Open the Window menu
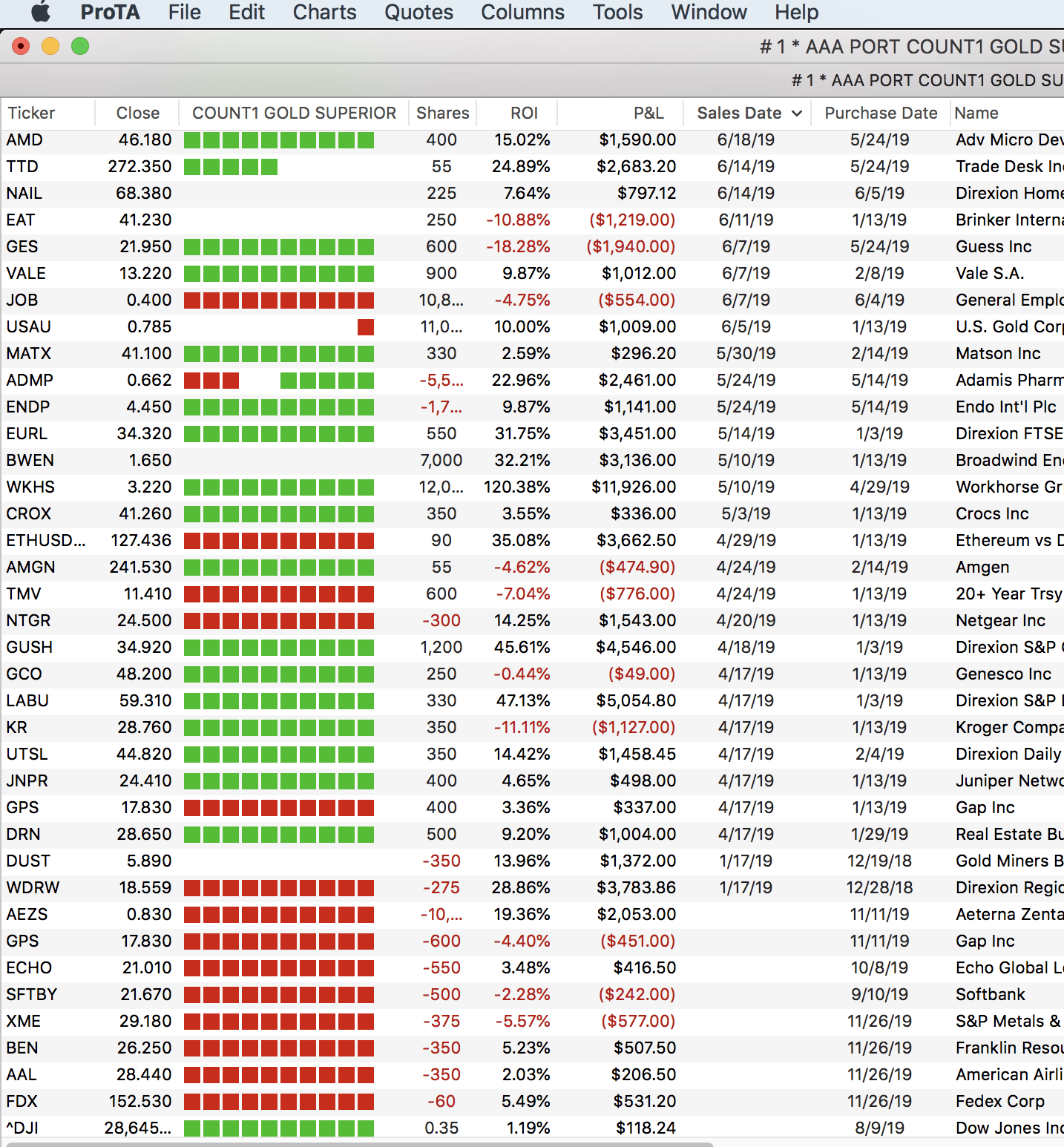Viewport: 1064px width, 1147px height. (709, 12)
